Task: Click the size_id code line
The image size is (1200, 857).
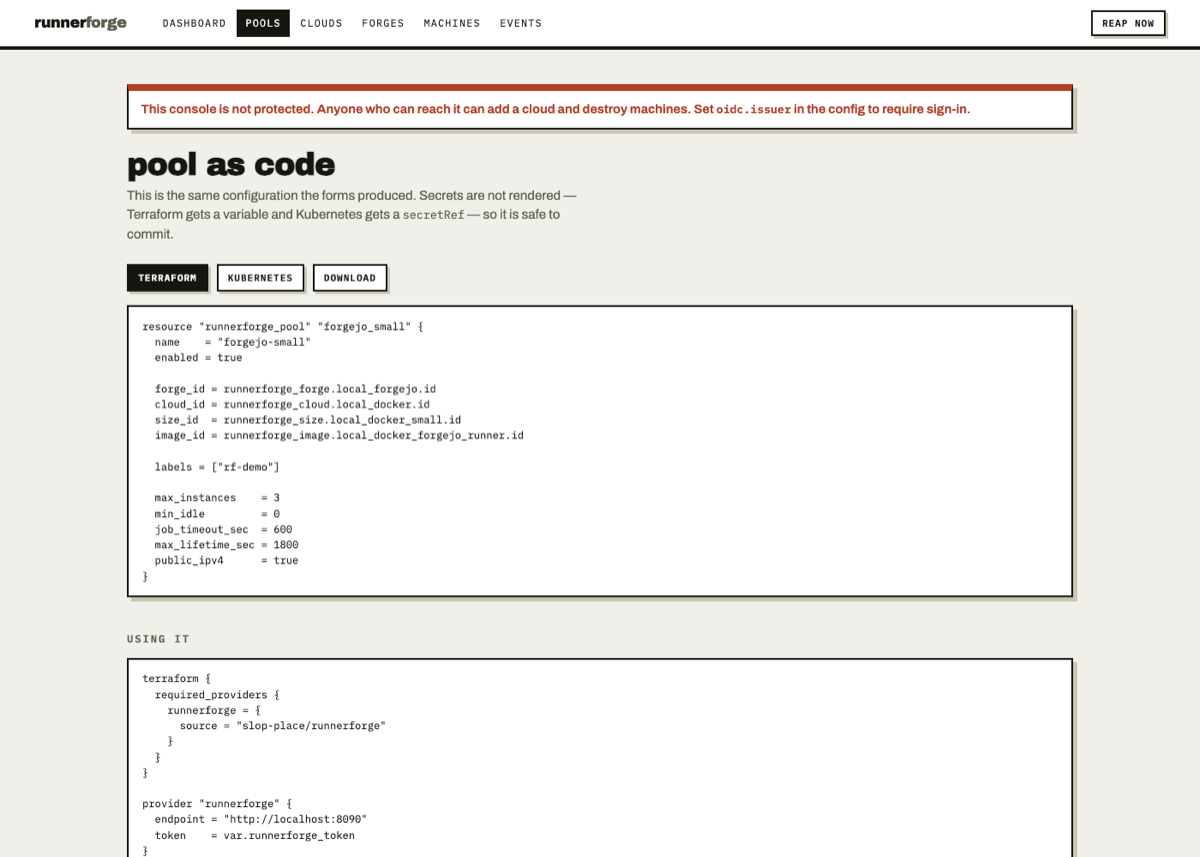Action: (308, 420)
